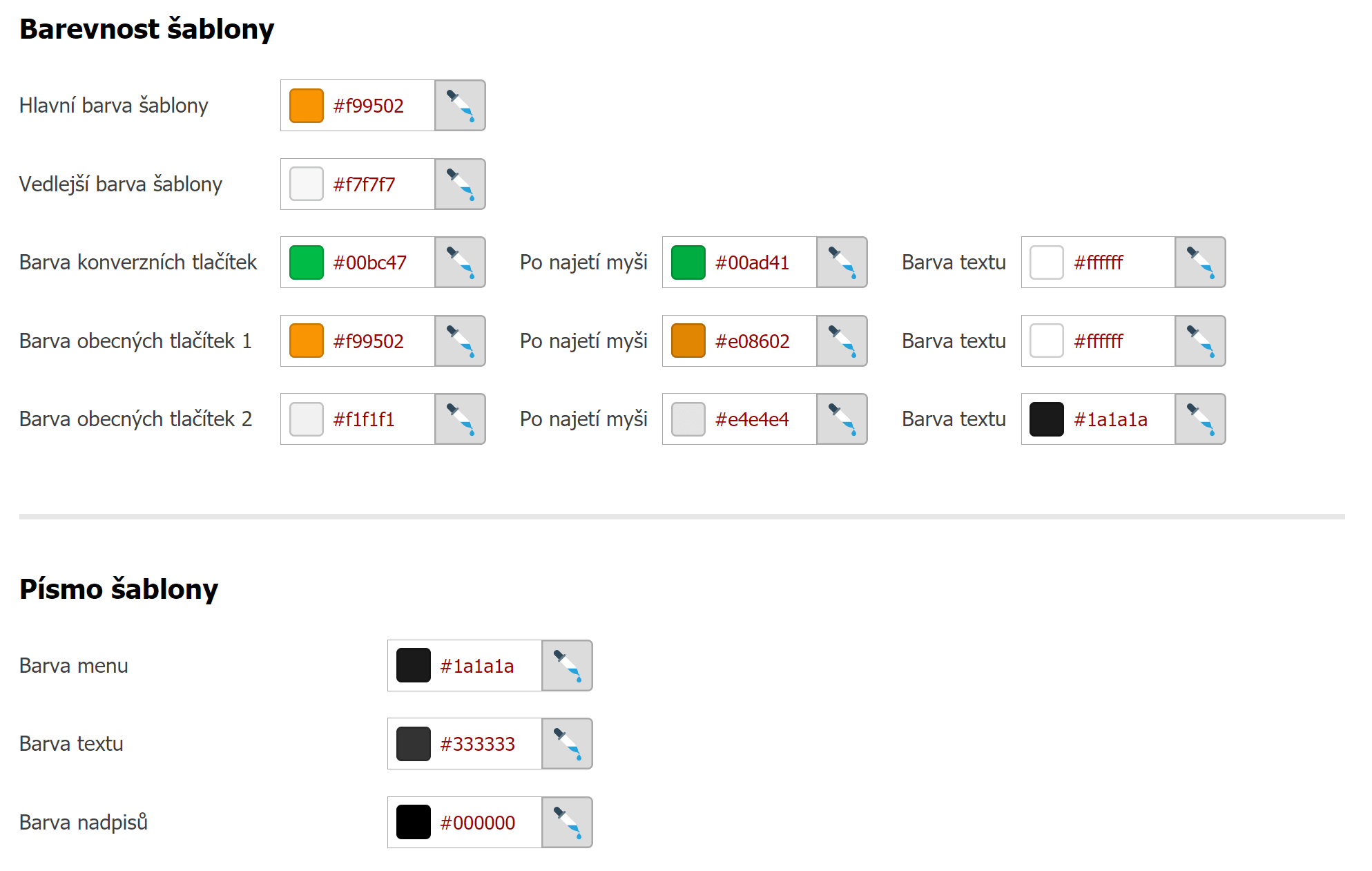Click the #f7f7f7 hex input field
Image resolution: width=1372 pixels, height=871 pixels.
pyautogui.click(x=378, y=184)
